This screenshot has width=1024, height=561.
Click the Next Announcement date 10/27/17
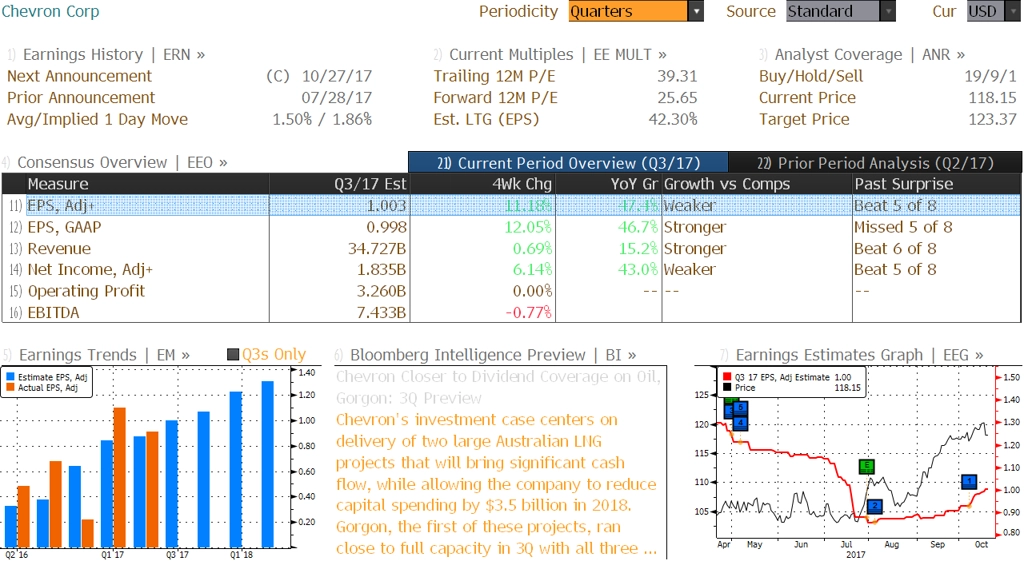point(336,76)
